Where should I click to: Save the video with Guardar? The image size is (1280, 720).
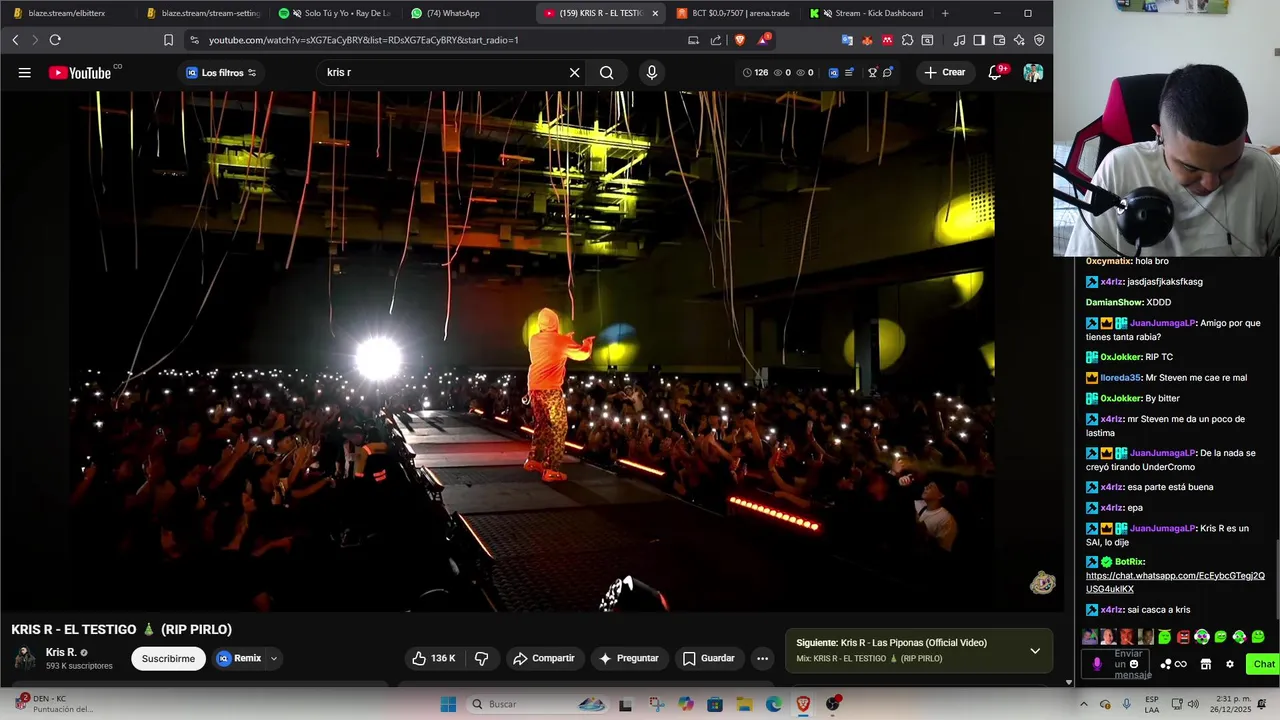click(709, 658)
